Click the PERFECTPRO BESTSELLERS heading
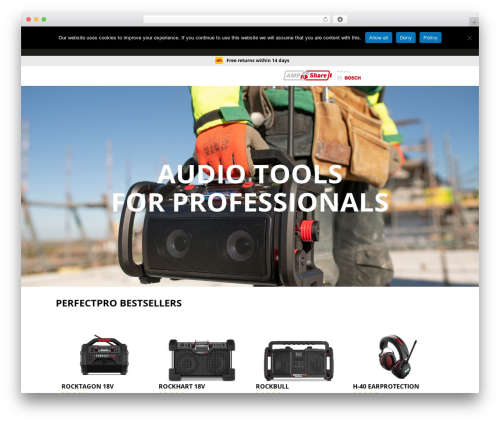 click(x=119, y=303)
